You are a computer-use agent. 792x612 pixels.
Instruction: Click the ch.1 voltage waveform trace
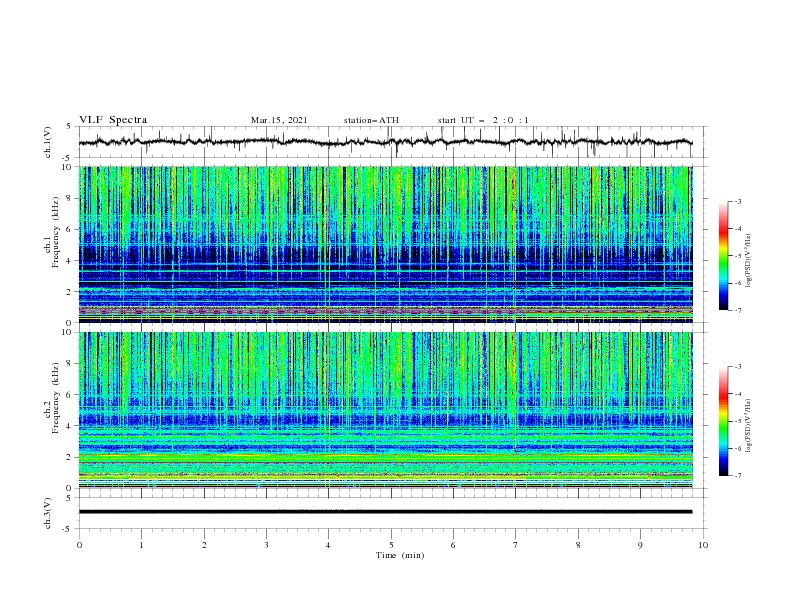pyautogui.click(x=385, y=142)
